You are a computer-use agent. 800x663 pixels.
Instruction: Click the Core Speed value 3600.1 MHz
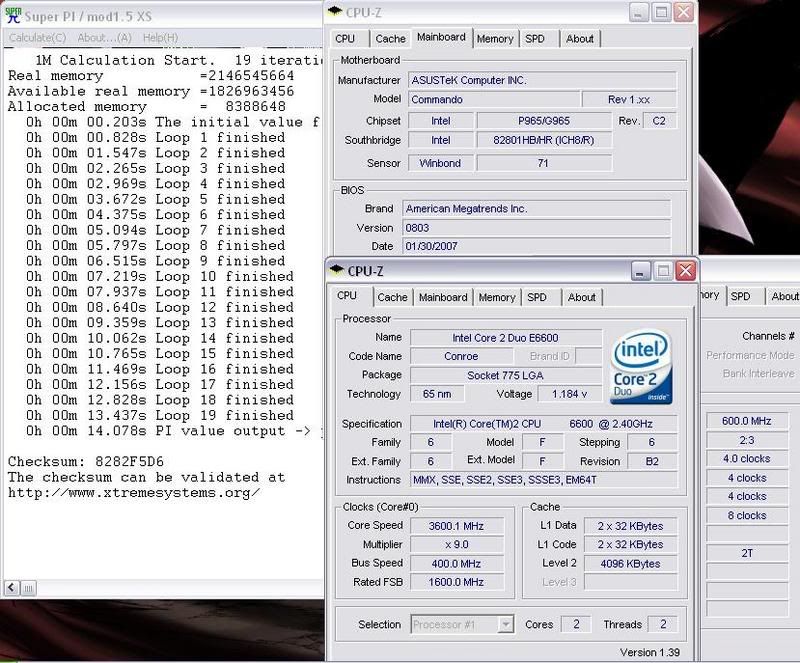pos(457,526)
